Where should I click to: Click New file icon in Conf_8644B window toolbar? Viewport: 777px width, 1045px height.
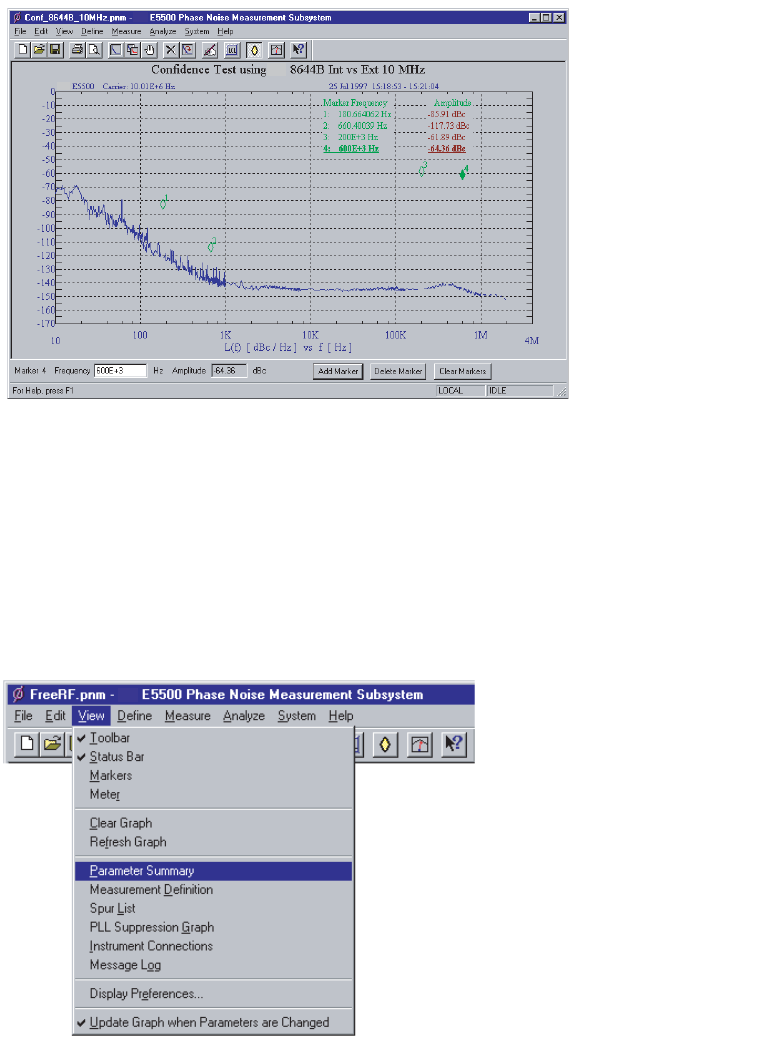[23, 49]
